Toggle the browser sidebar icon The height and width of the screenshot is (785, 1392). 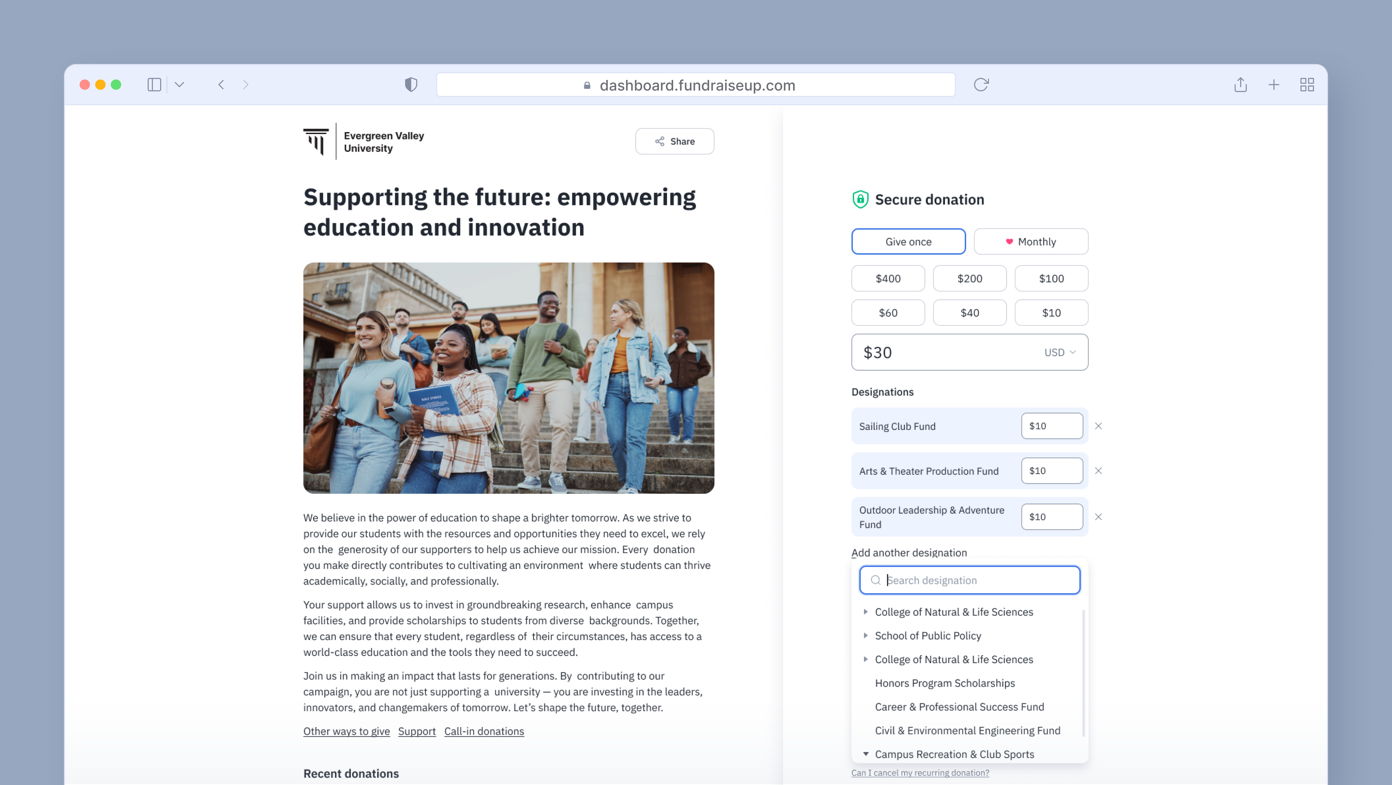click(x=153, y=84)
